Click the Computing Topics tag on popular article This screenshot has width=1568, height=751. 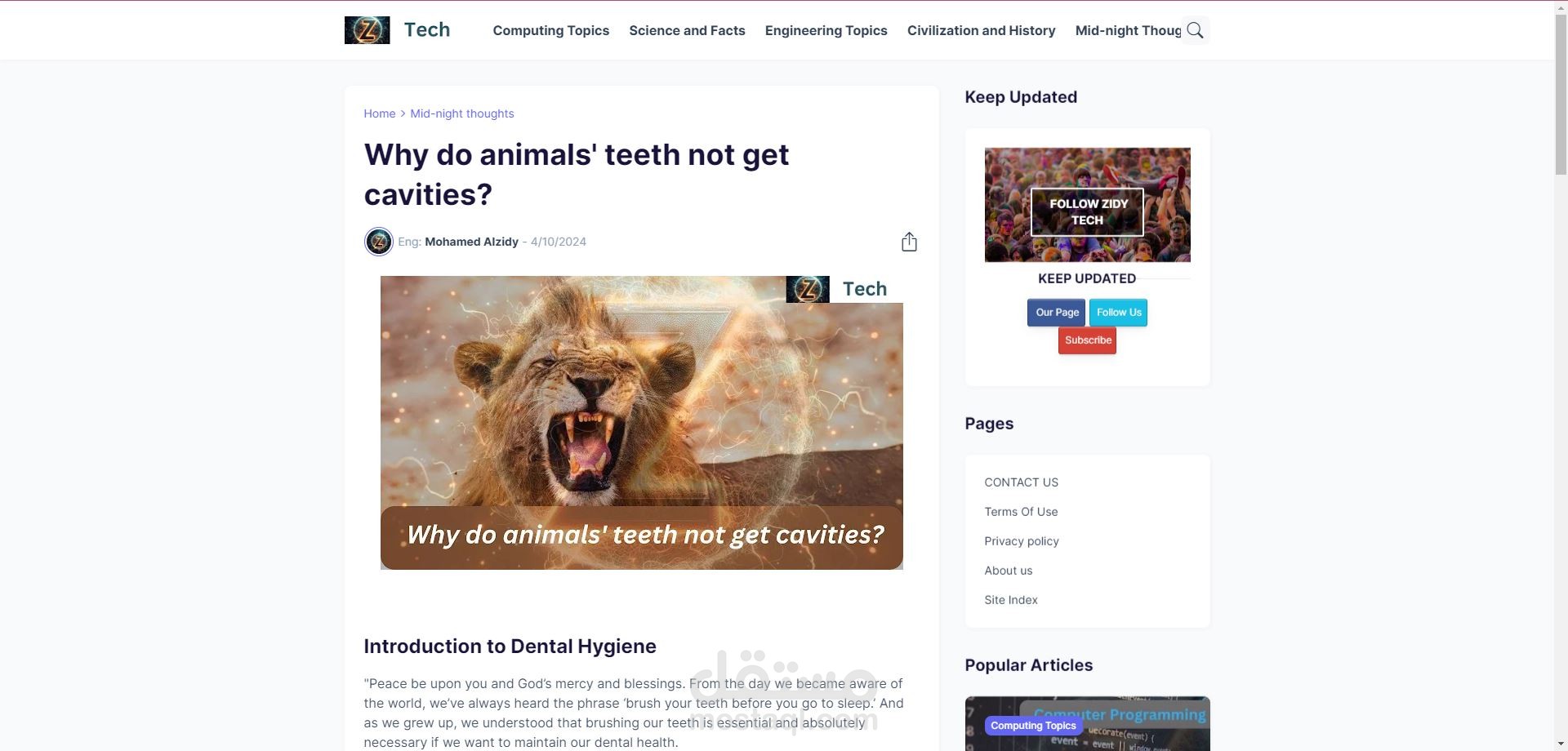coord(1033,726)
